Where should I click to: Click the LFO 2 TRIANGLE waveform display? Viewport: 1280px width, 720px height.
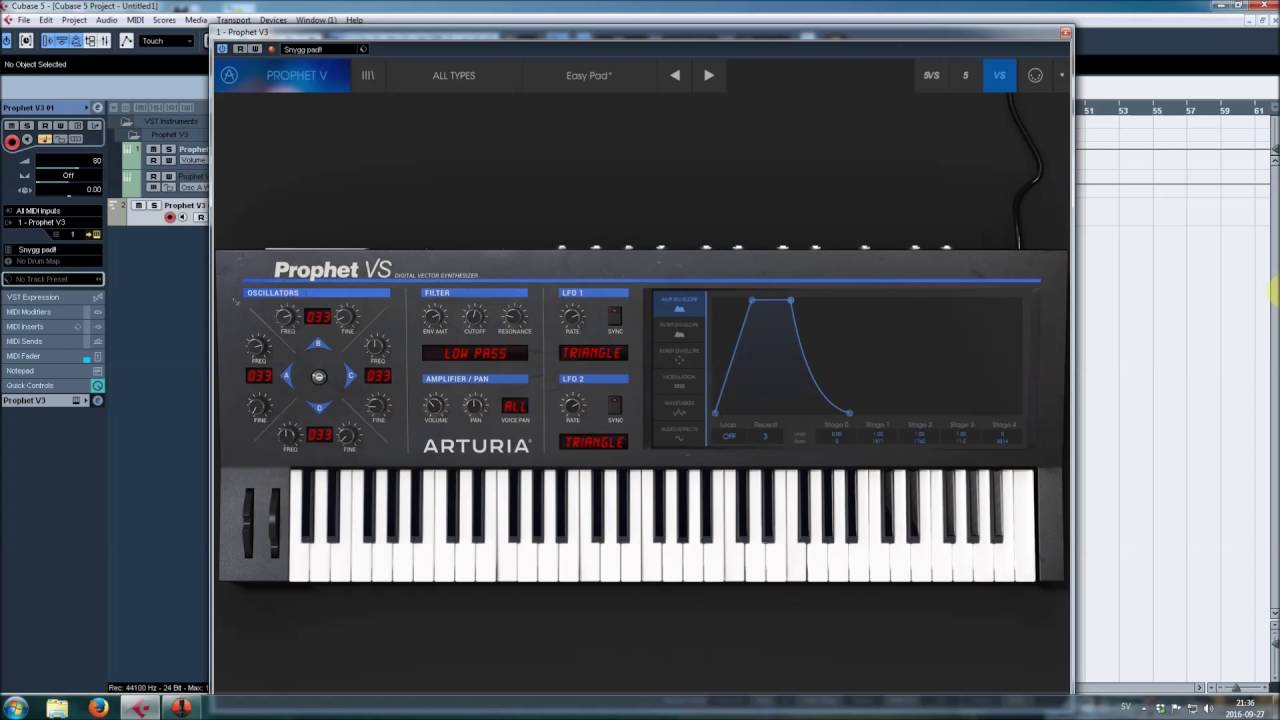pyautogui.click(x=593, y=442)
